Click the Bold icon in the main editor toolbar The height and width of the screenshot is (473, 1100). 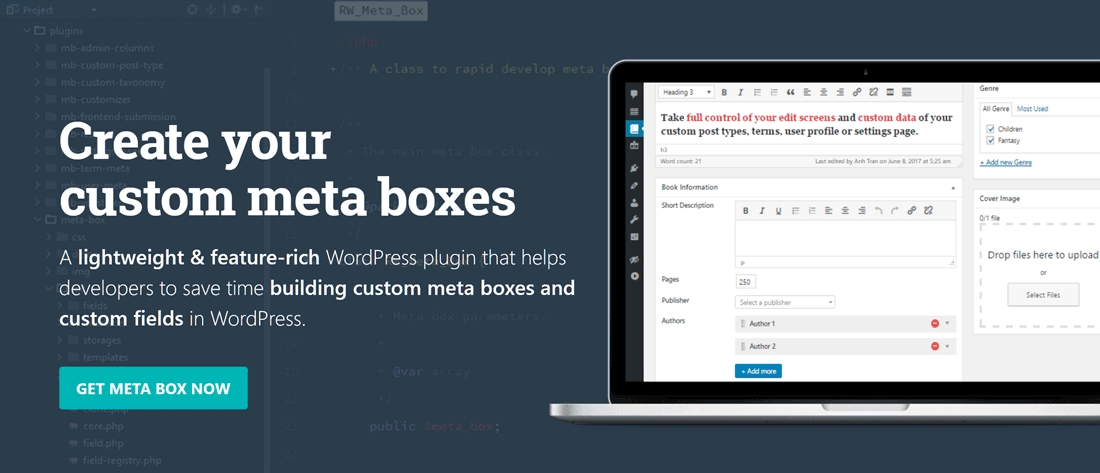[x=724, y=92]
